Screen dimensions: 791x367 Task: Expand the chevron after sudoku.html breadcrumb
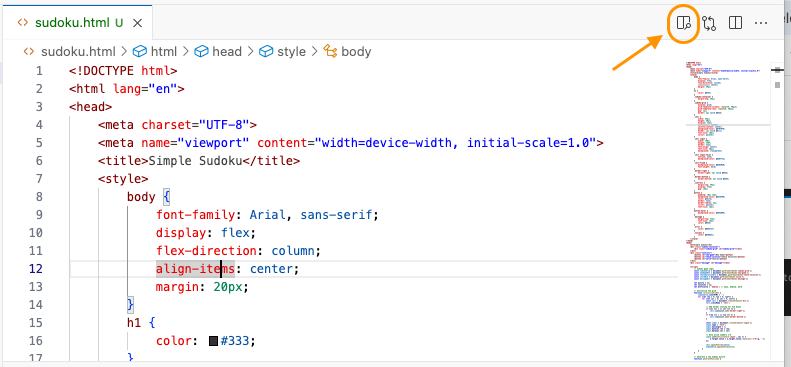pyautogui.click(x=124, y=51)
